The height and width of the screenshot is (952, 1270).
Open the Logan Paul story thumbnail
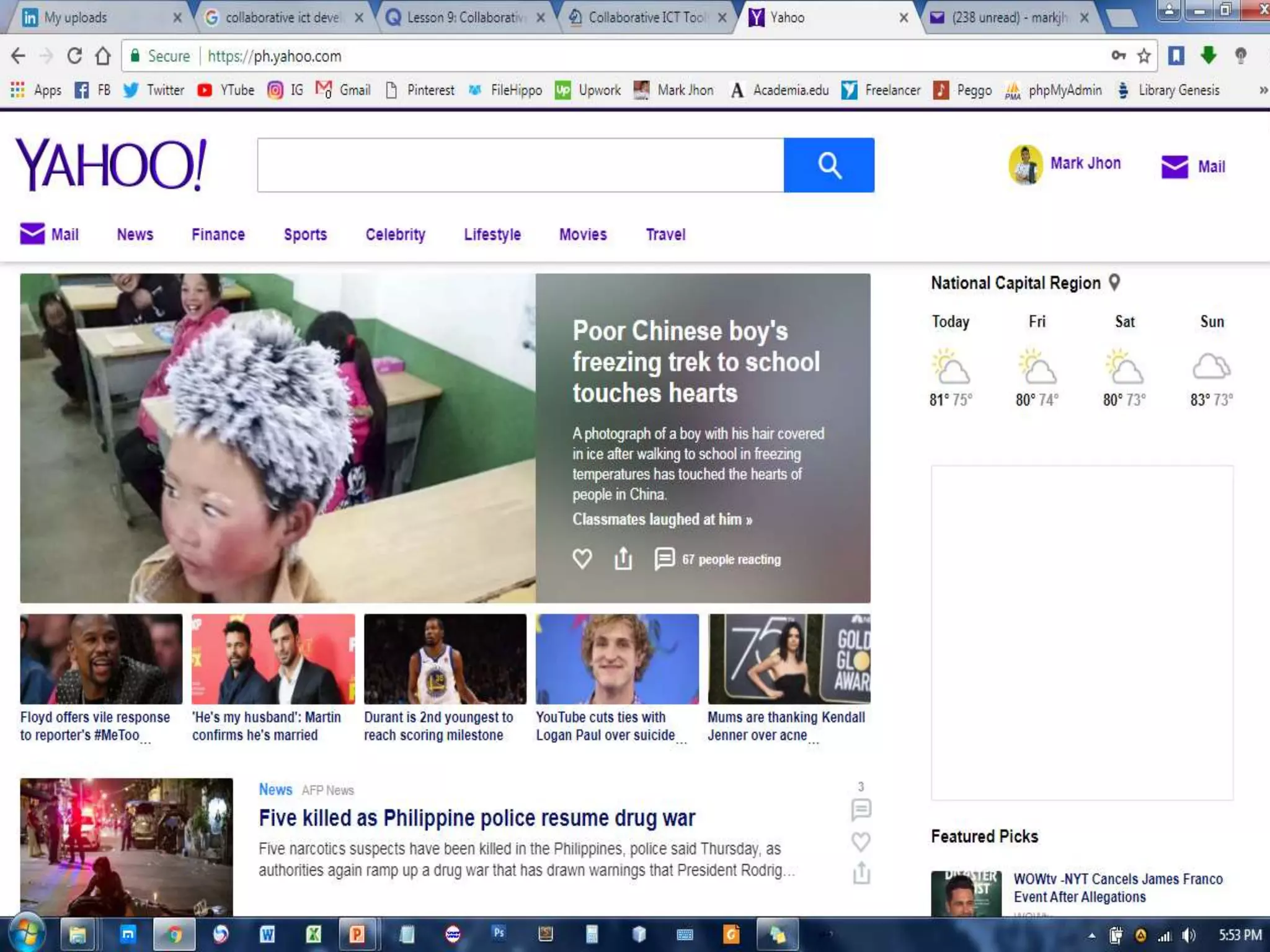617,659
